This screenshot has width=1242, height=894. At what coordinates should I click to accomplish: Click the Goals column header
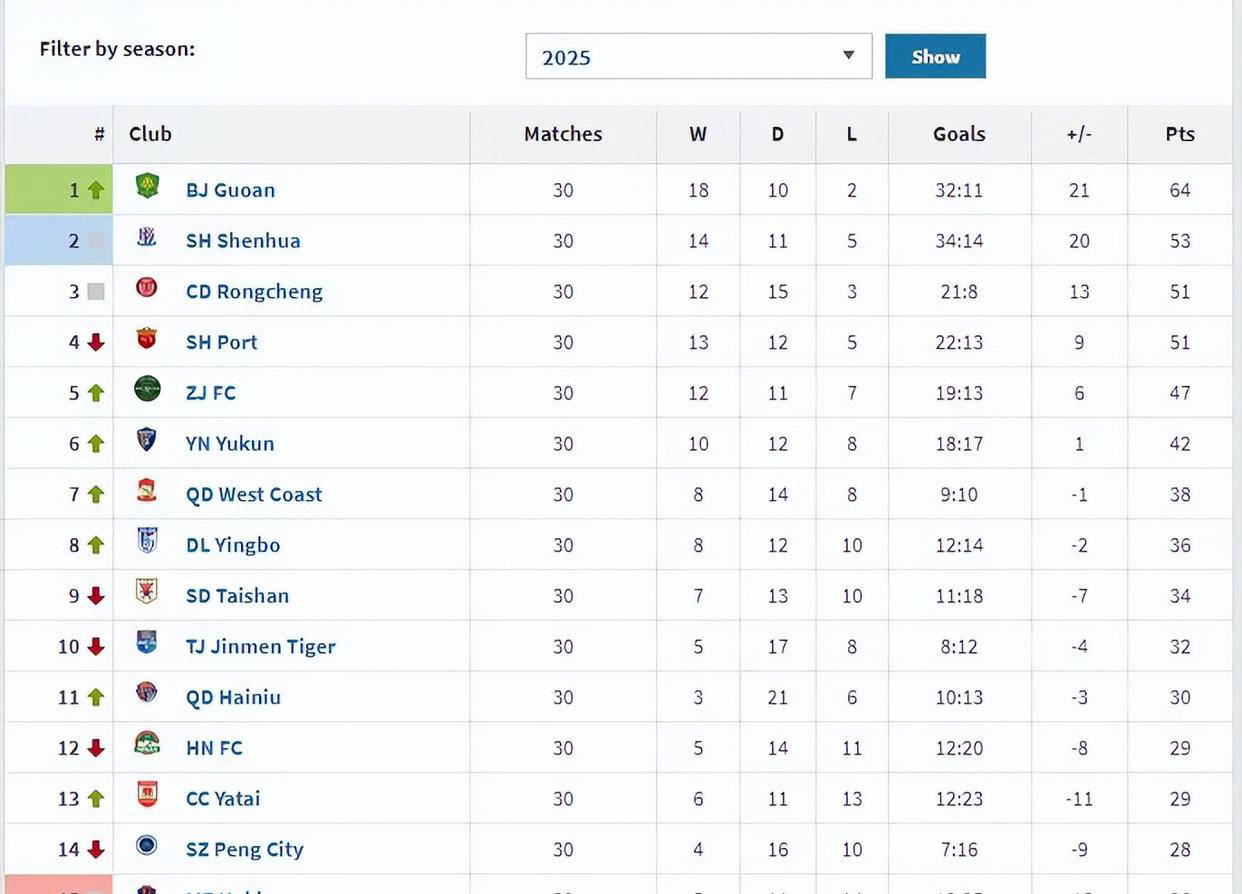(959, 134)
